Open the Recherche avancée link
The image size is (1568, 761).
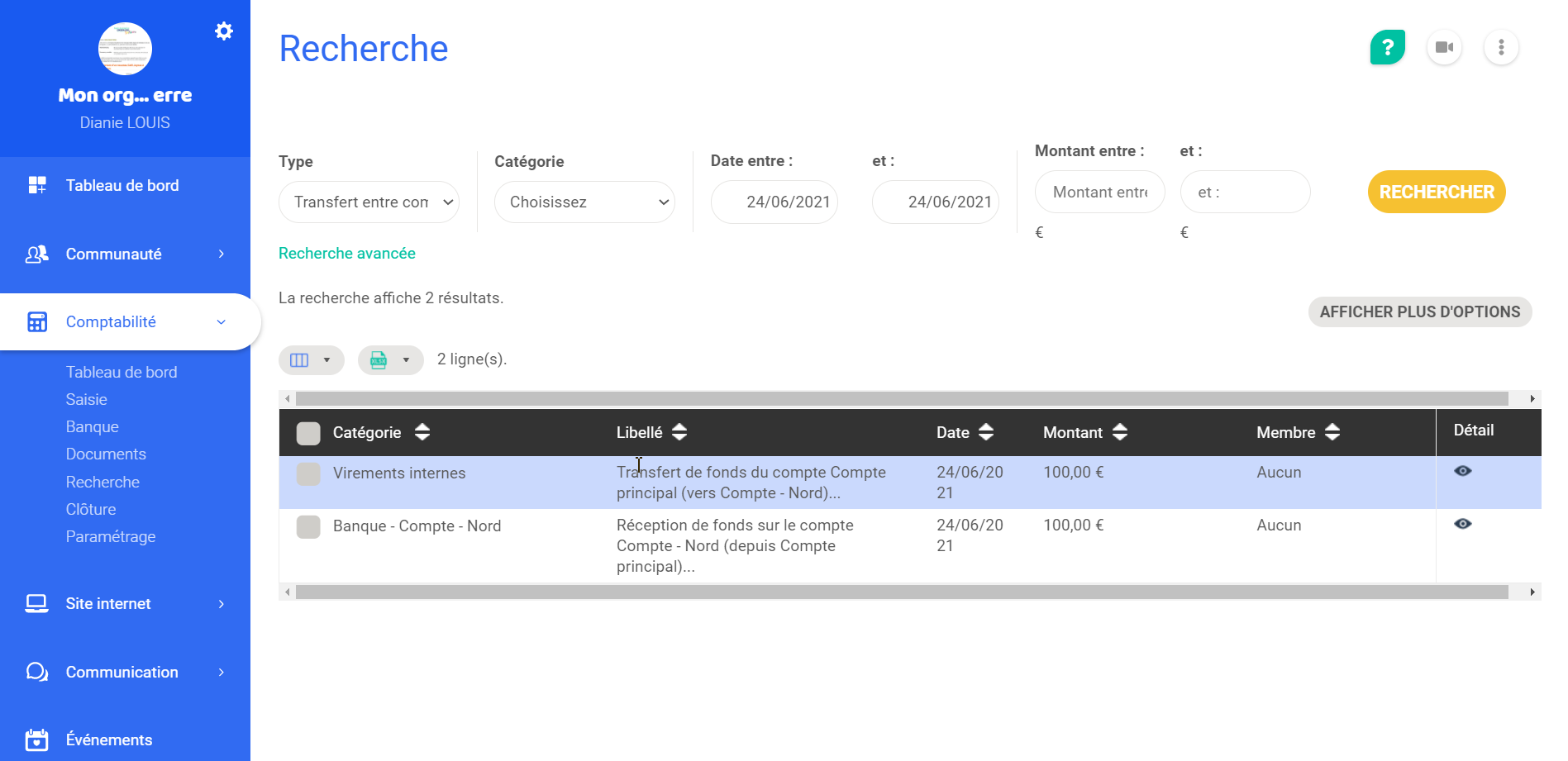click(x=346, y=254)
